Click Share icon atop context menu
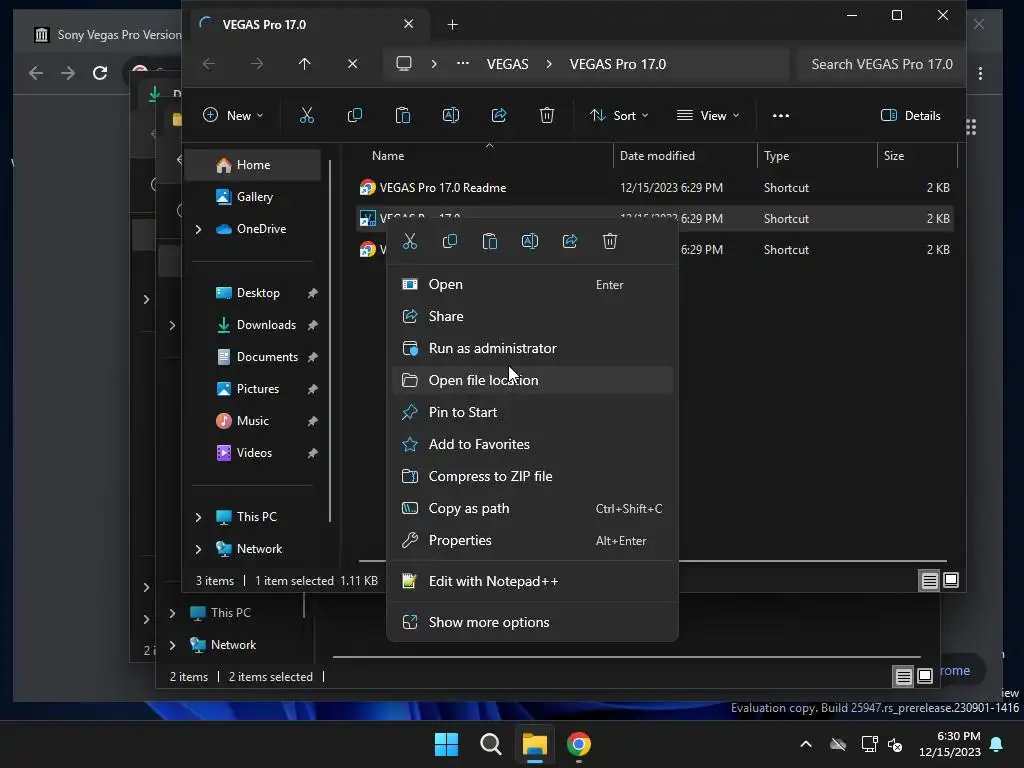The image size is (1024, 768). pyautogui.click(x=569, y=242)
